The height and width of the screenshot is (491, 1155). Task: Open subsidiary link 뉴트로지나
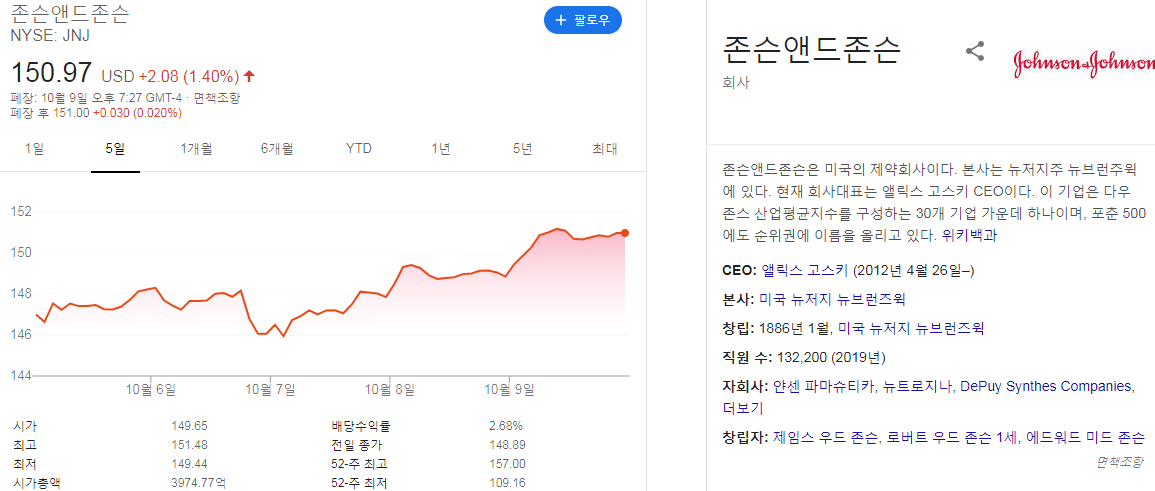point(918,386)
